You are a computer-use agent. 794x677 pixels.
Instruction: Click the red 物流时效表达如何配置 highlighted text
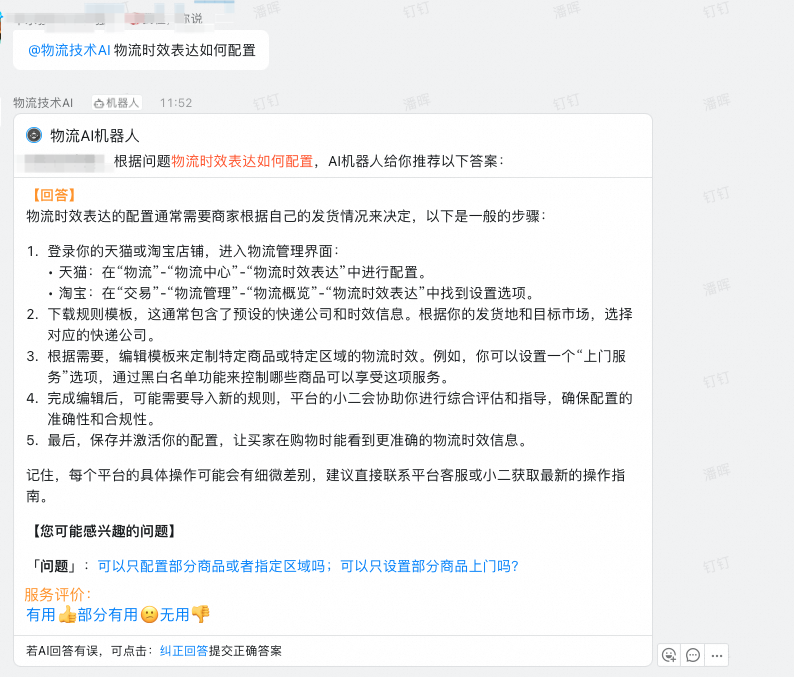pyautogui.click(x=242, y=161)
